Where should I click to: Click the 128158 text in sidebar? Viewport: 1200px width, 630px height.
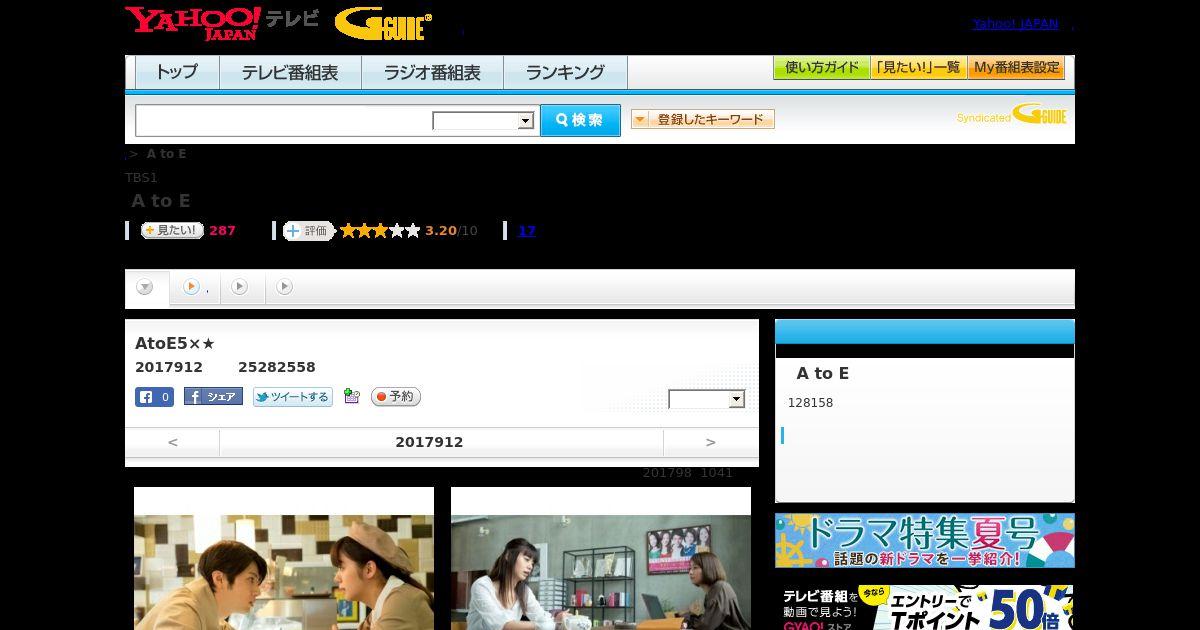pyautogui.click(x=810, y=403)
